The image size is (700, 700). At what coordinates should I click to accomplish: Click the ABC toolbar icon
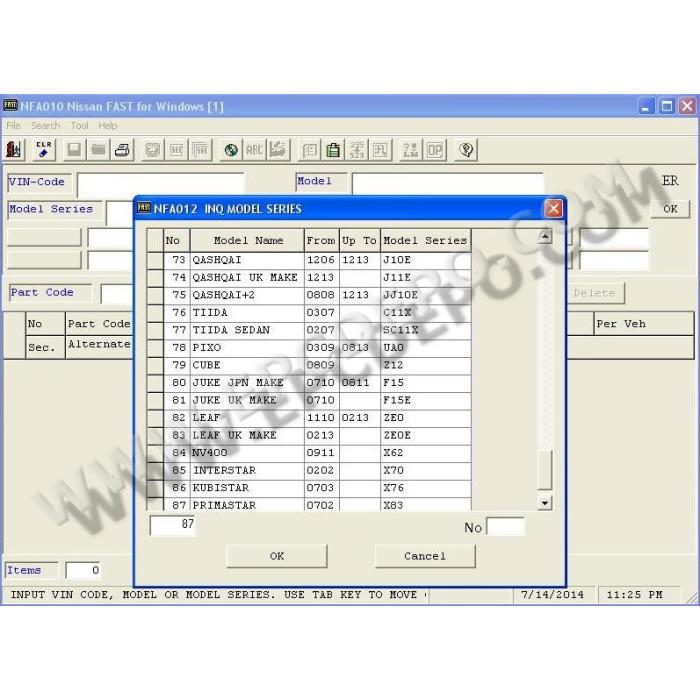coord(254,150)
